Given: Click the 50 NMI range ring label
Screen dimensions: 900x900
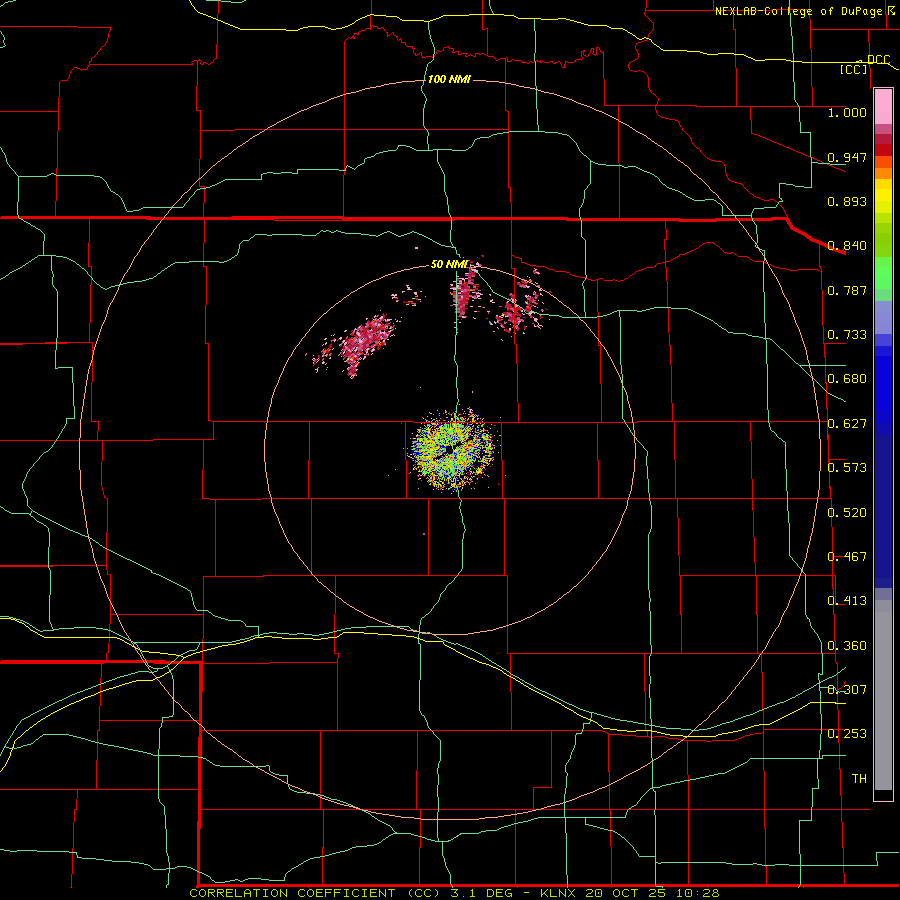Looking at the screenshot, I should coord(449,264).
